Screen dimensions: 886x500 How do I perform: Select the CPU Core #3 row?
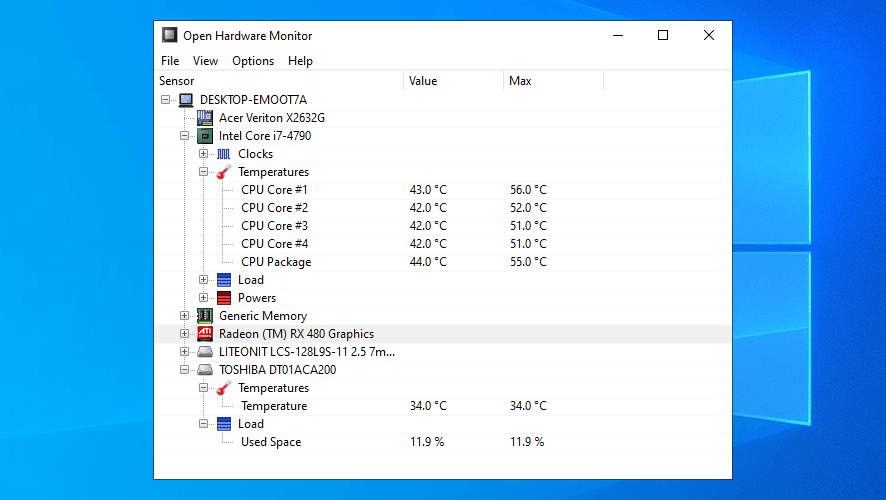443,227
